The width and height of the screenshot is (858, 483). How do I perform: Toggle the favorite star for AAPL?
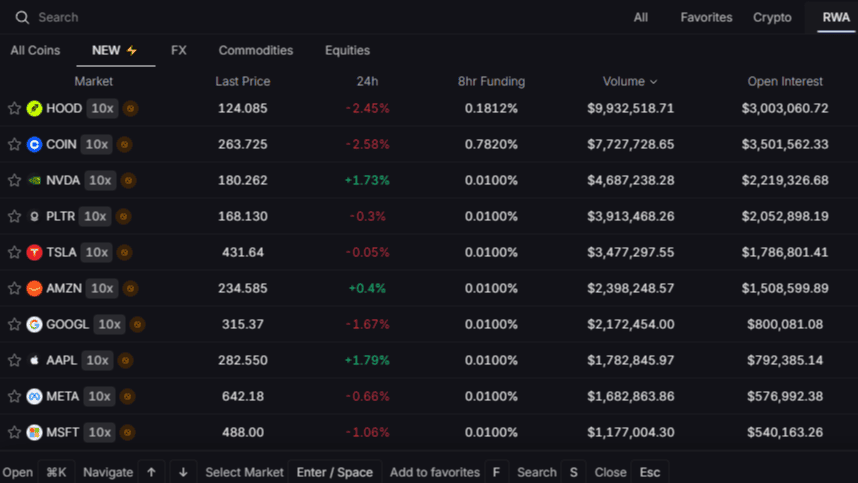[x=14, y=360]
